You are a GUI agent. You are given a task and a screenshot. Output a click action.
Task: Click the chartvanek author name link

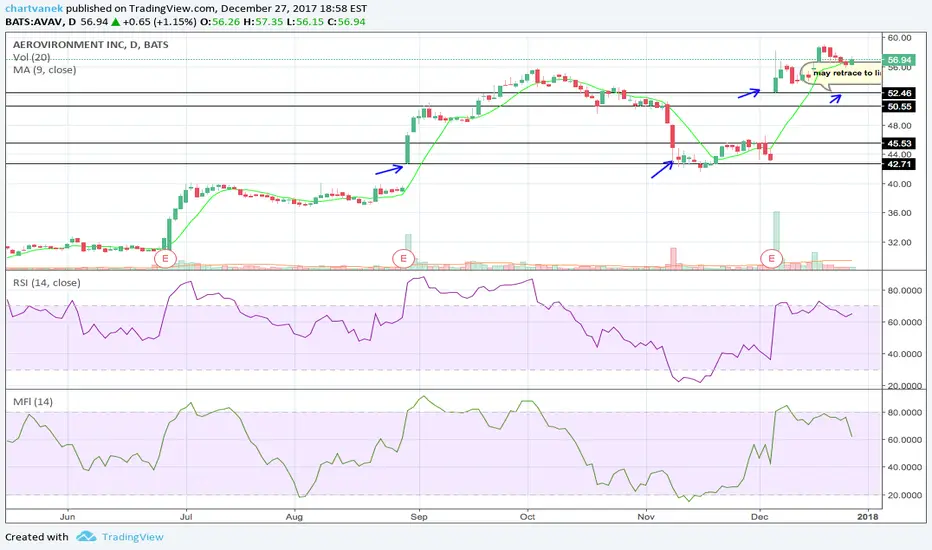coord(34,8)
